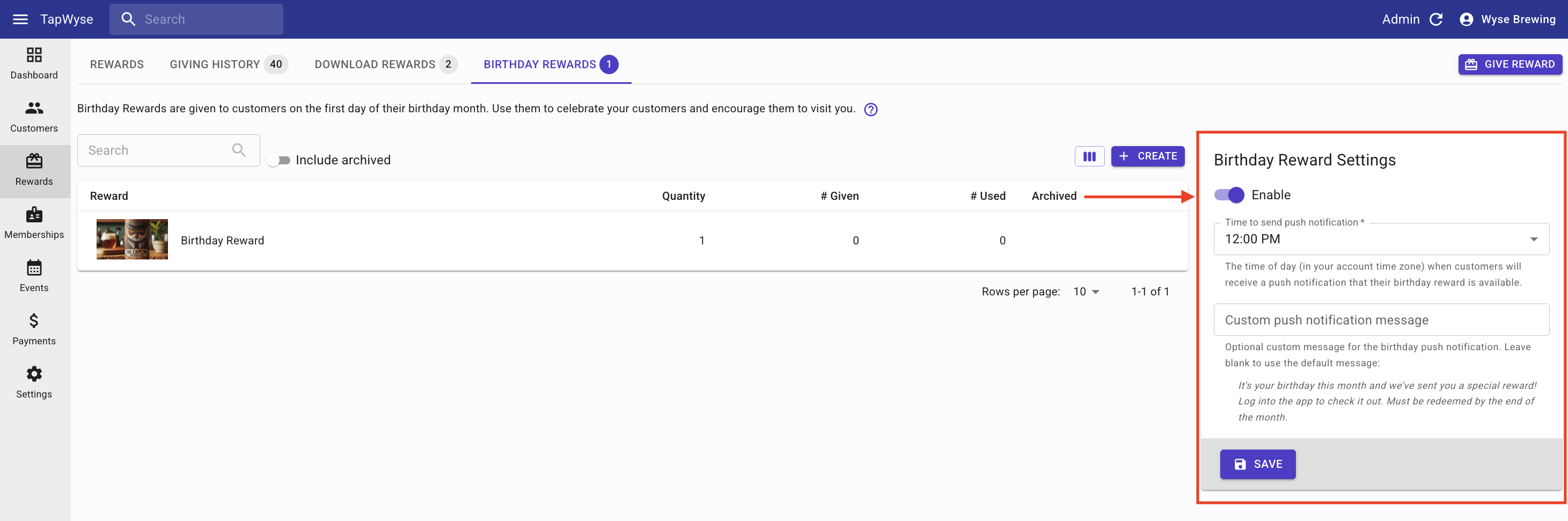Click the Create button
Viewport: 1568px width, 521px height.
pos(1147,157)
